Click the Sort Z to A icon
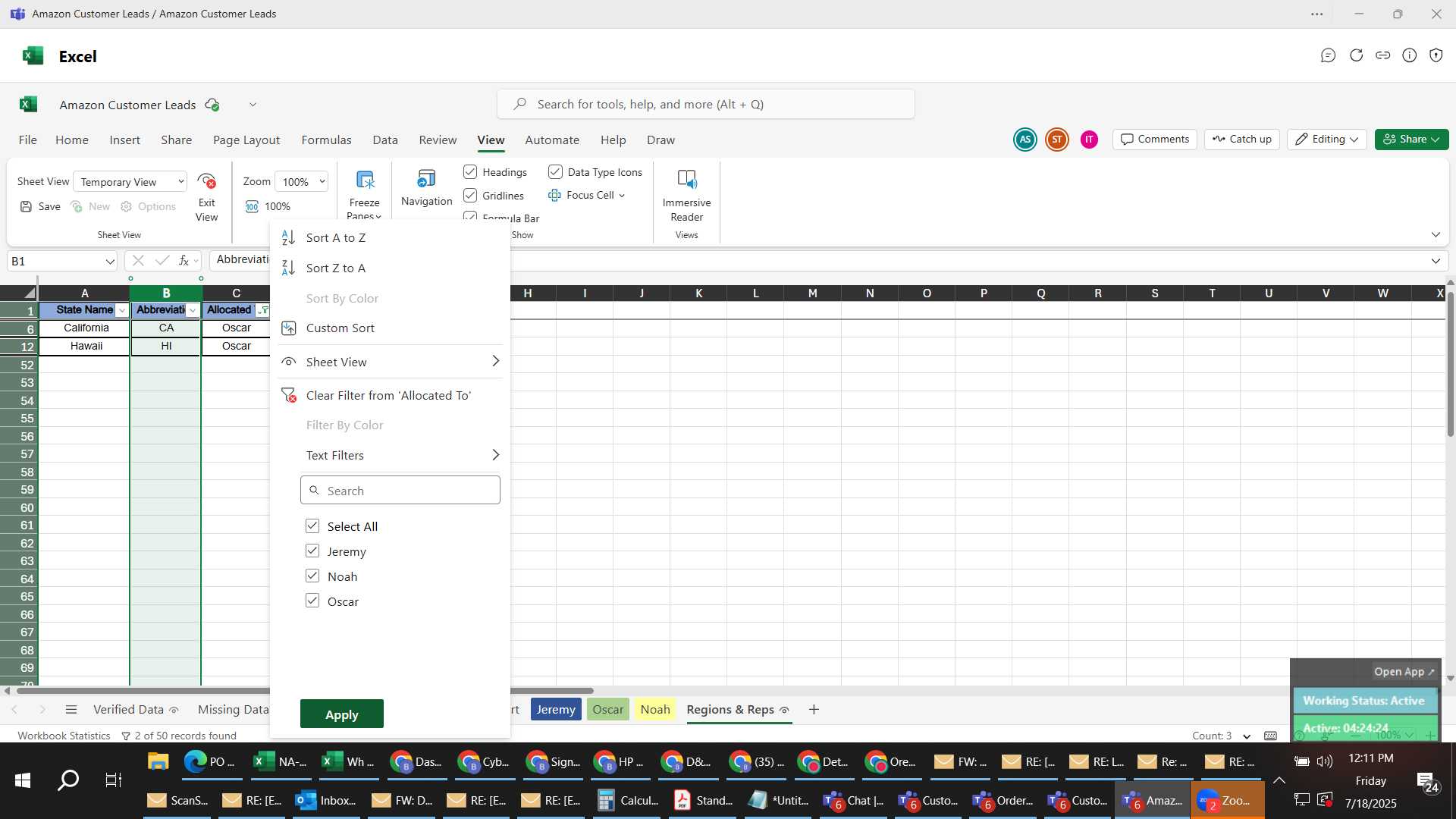Image resolution: width=1456 pixels, height=819 pixels. [x=288, y=268]
